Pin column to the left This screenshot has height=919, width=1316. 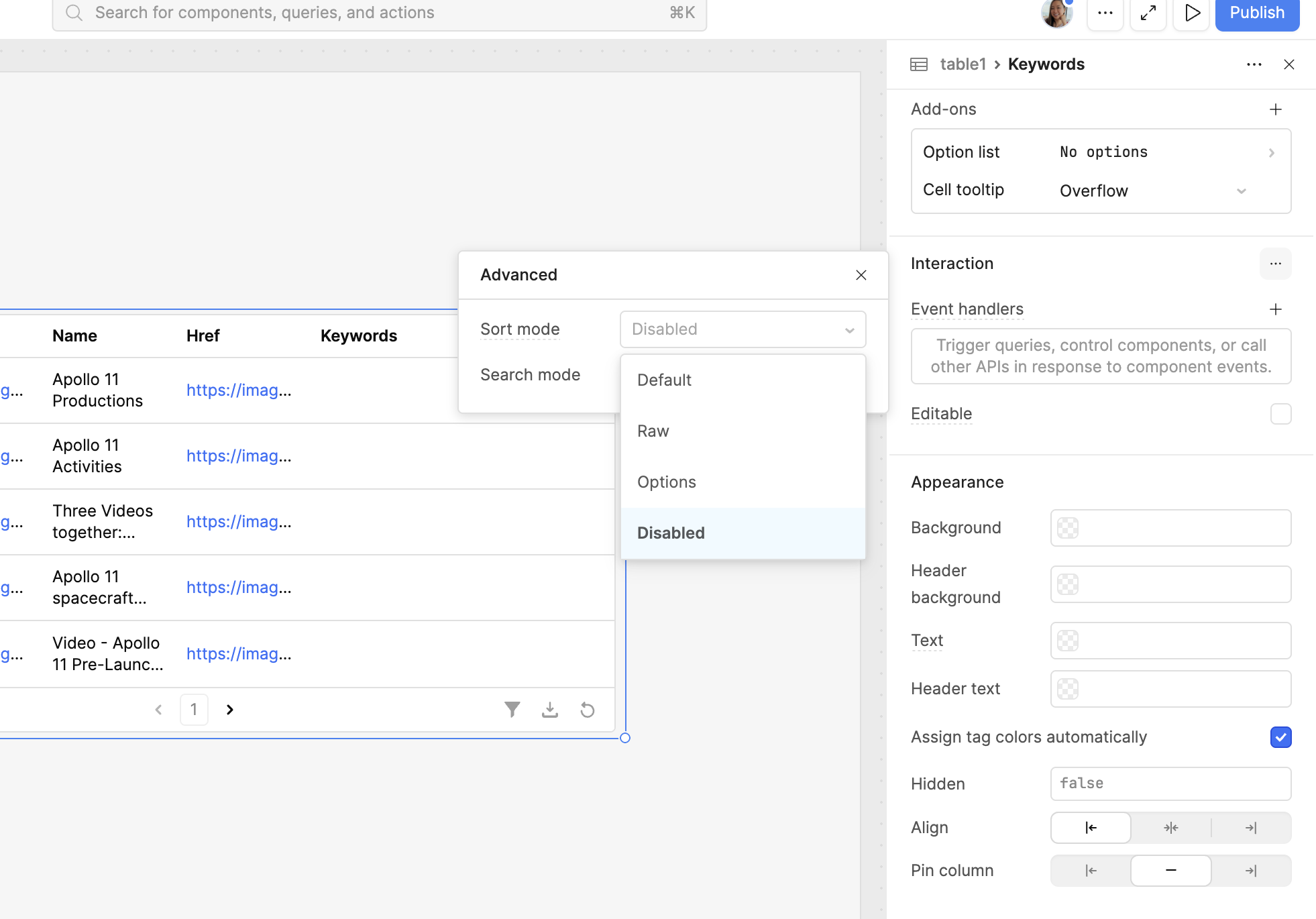[1091, 871]
